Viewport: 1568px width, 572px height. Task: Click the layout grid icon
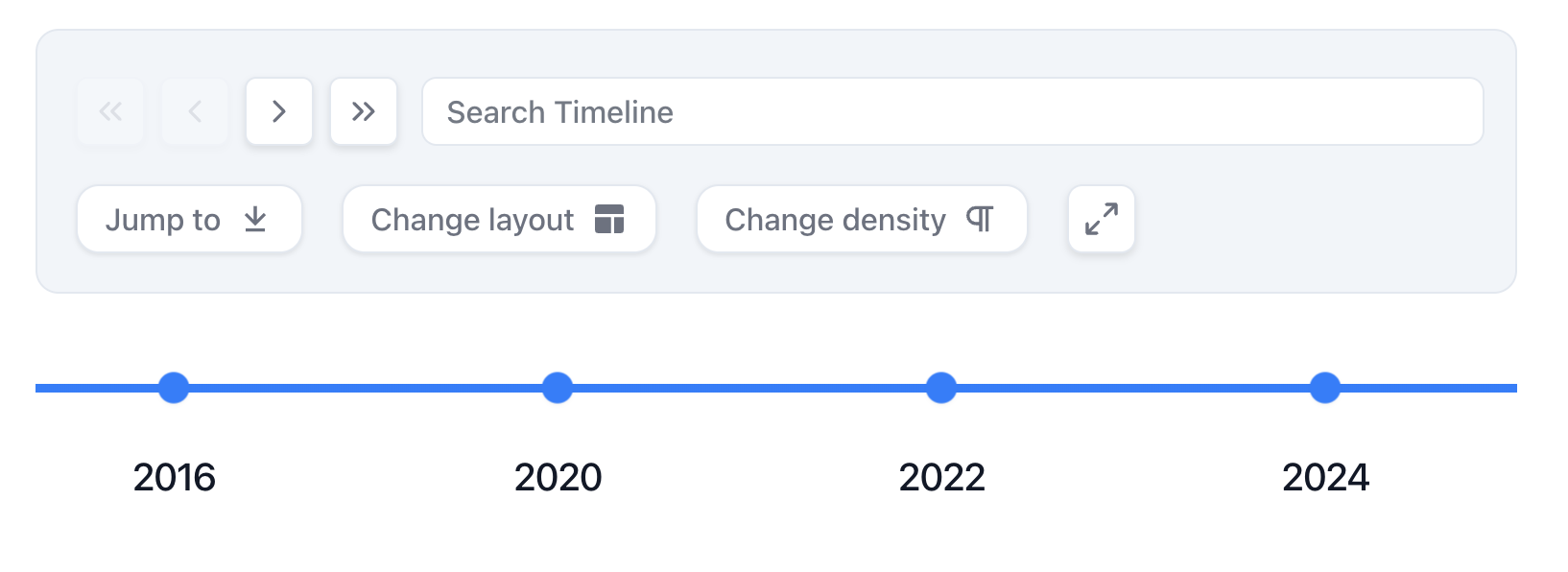pos(609,219)
